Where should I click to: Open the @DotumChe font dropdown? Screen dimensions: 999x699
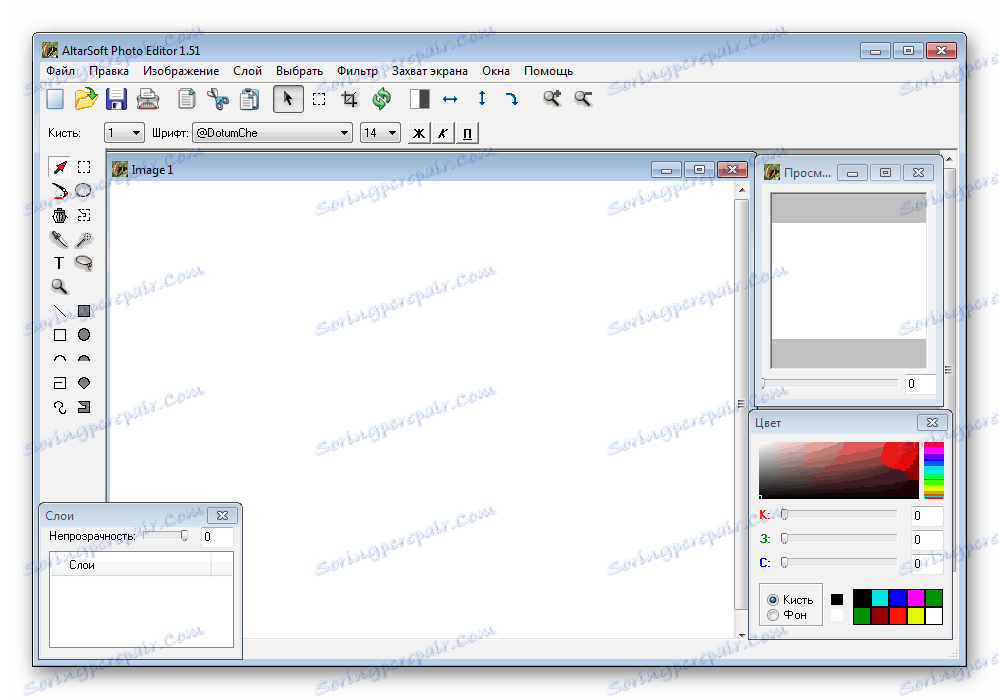[x=270, y=131]
